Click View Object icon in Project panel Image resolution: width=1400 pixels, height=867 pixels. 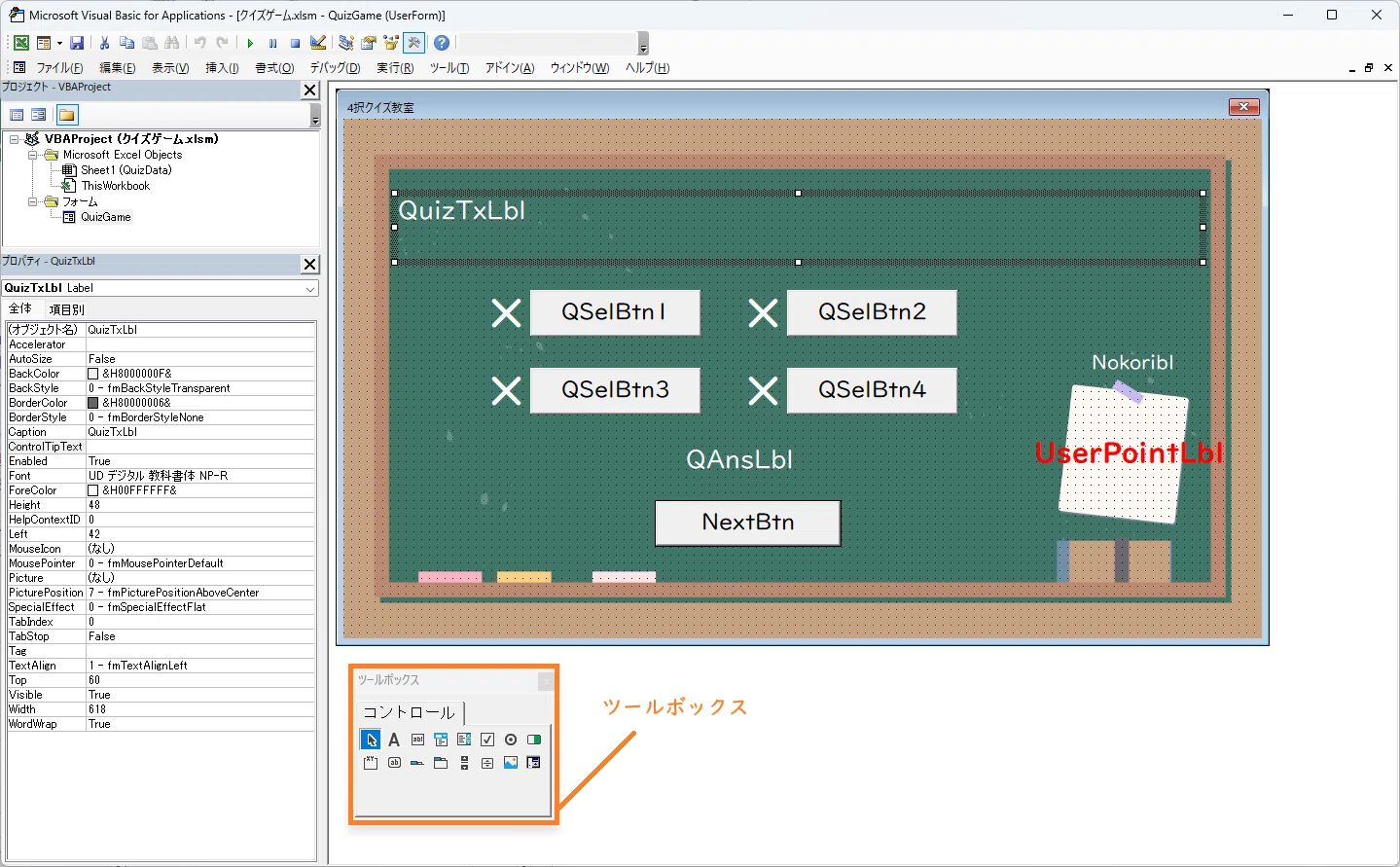39,115
